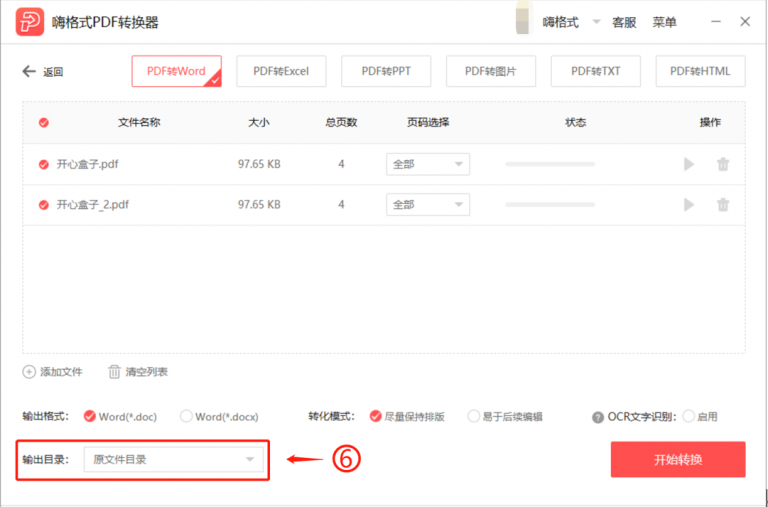Close the converter window
The height and width of the screenshot is (507, 768).
tap(745, 22)
